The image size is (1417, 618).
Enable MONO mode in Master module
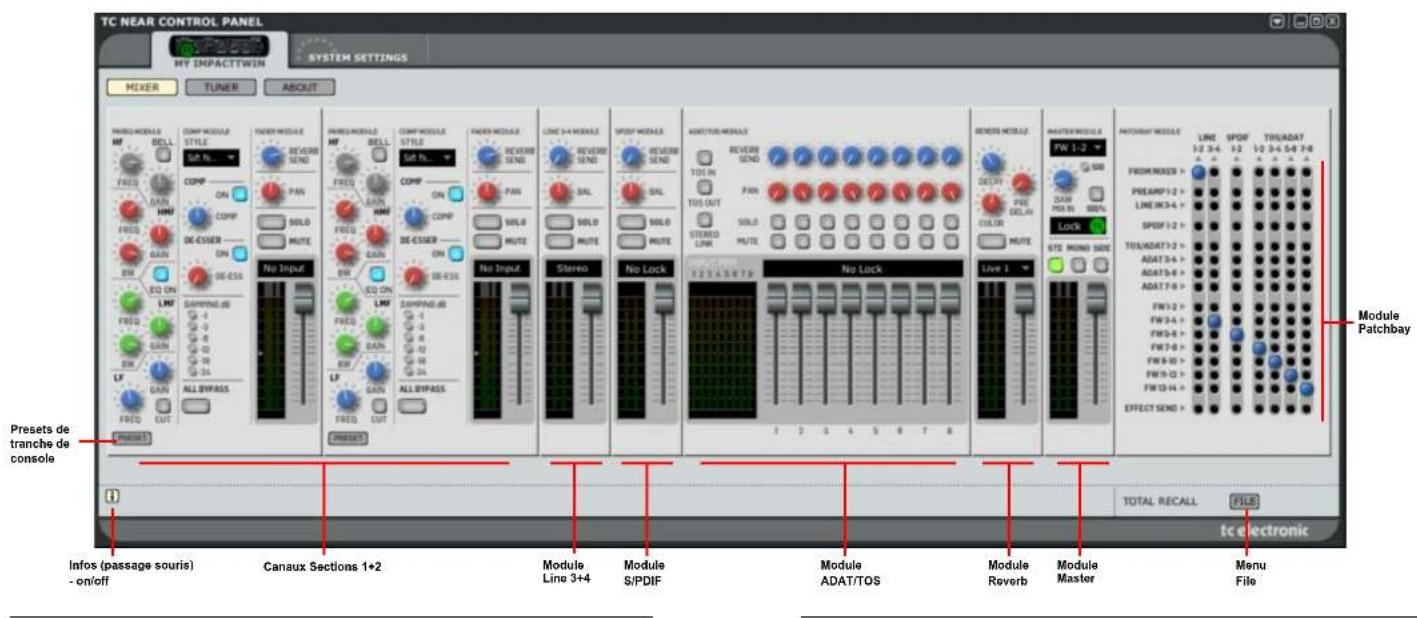(x=1080, y=264)
